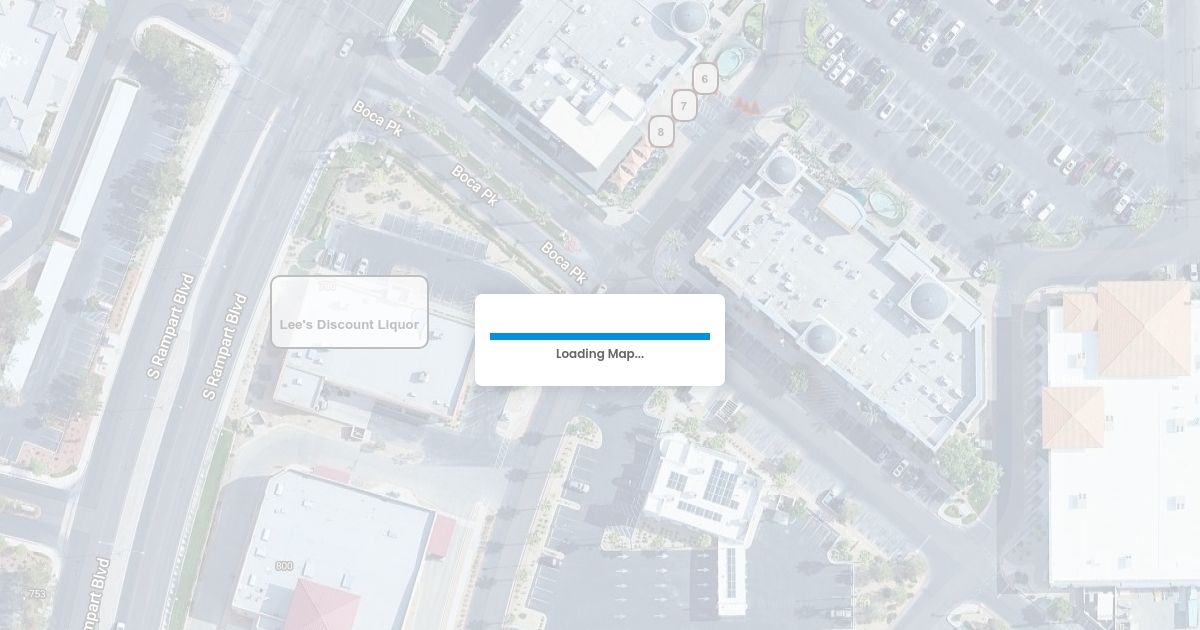Click building number 800 on the map
Viewport: 1200px width, 630px height.
[284, 566]
